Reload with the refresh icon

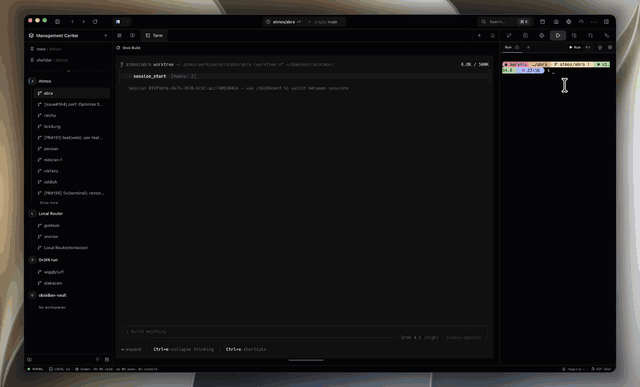click(95, 22)
